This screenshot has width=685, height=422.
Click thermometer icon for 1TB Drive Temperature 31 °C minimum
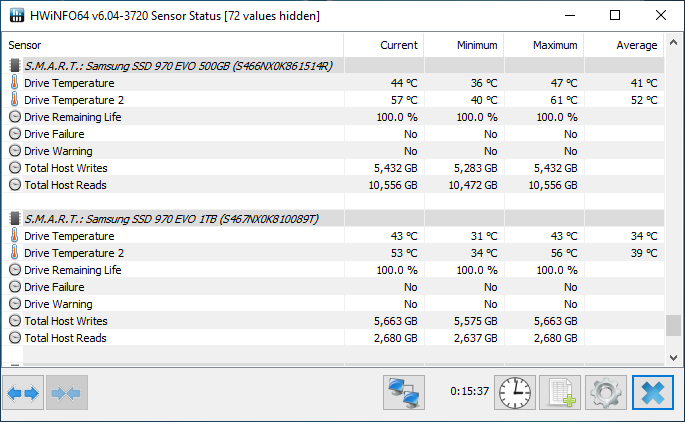(14, 235)
